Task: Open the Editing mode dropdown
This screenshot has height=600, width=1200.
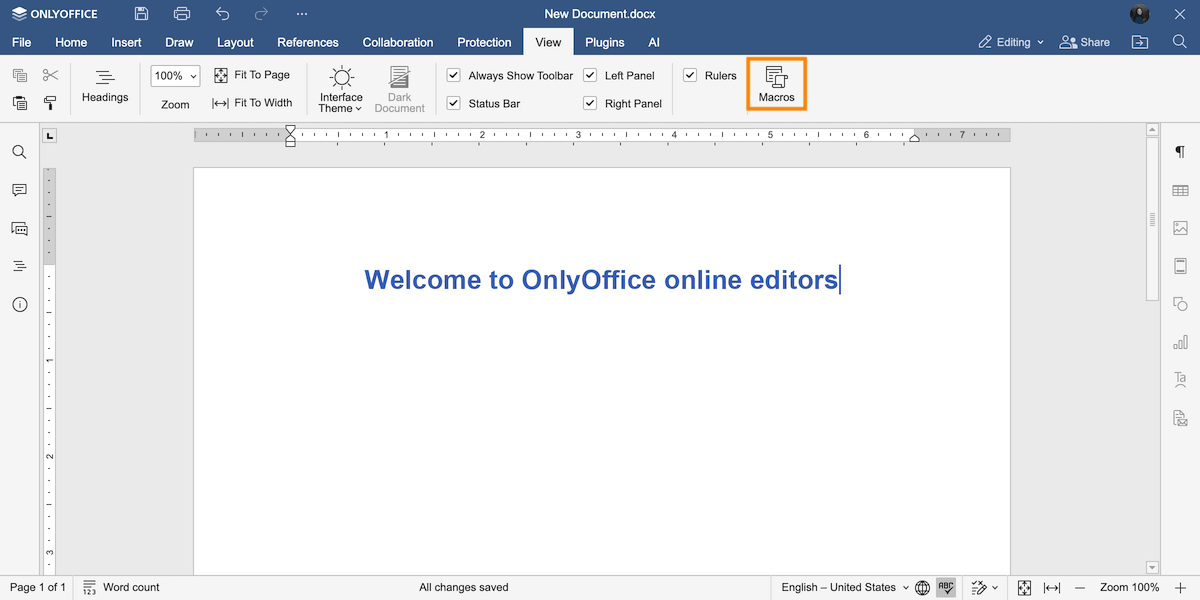Action: [x=1011, y=42]
